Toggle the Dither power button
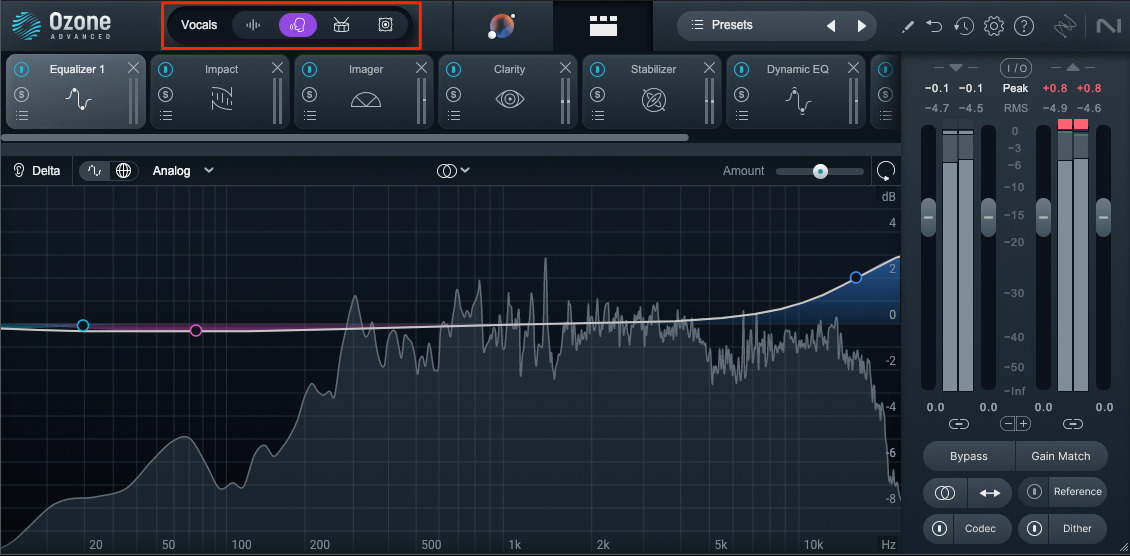Screen dimensions: 1130x556 pyautogui.click(x=1034, y=529)
